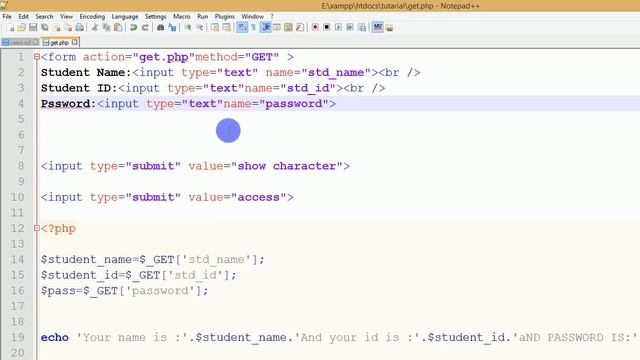Click the "access" value on line 10
This screenshot has width=640, height=360.
259,198
